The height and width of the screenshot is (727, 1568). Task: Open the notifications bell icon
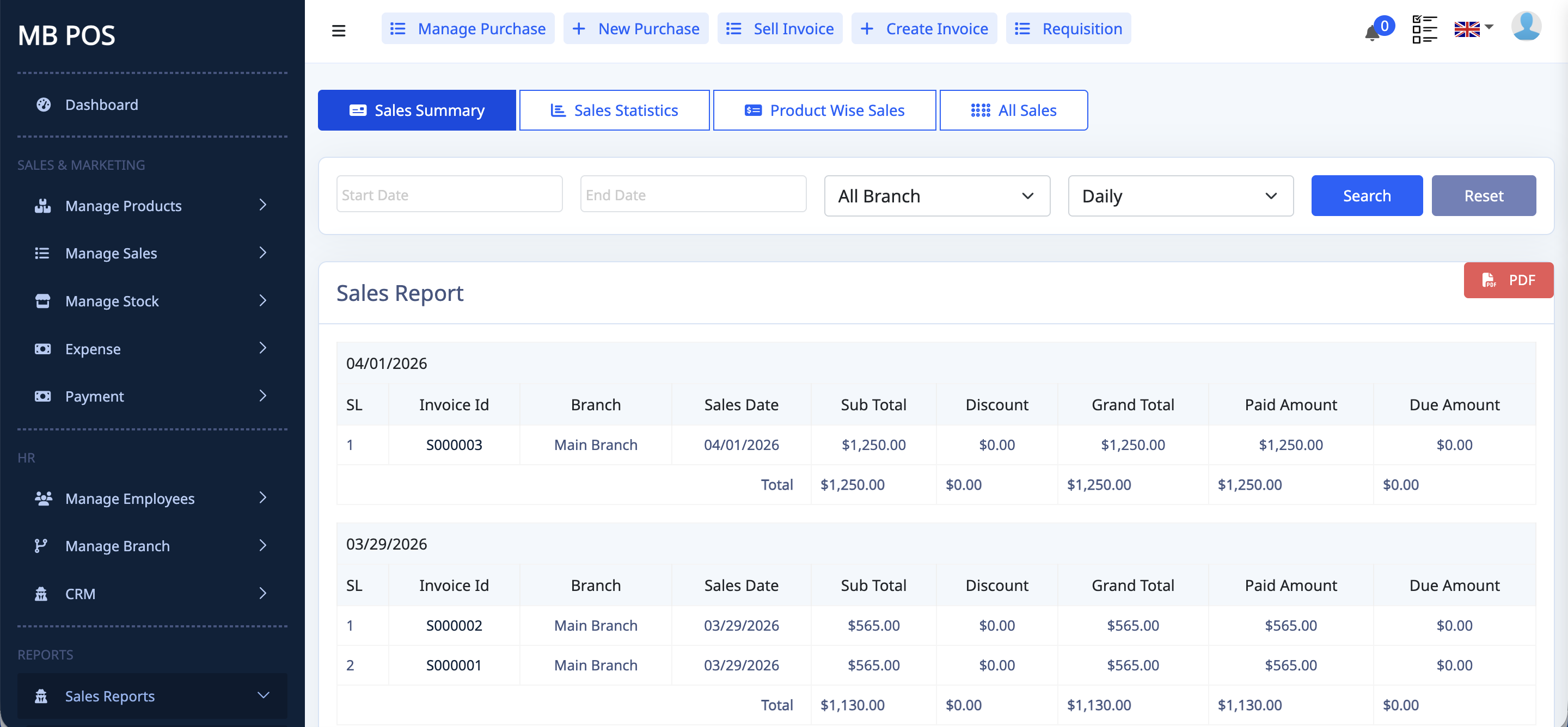1372,33
